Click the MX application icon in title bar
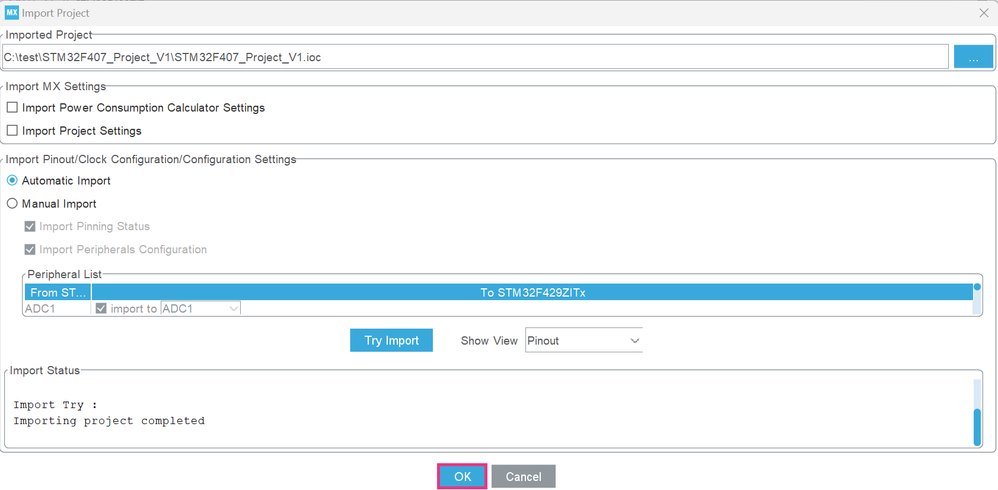Viewport: 998px width, 490px height. pyautogui.click(x=11, y=13)
